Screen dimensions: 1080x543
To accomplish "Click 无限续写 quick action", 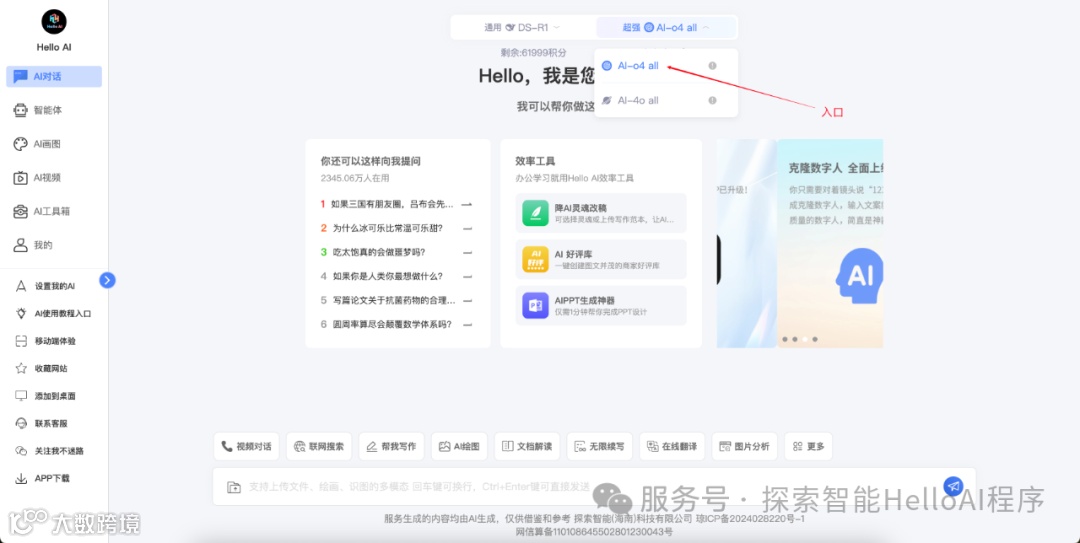I will 599,447.
